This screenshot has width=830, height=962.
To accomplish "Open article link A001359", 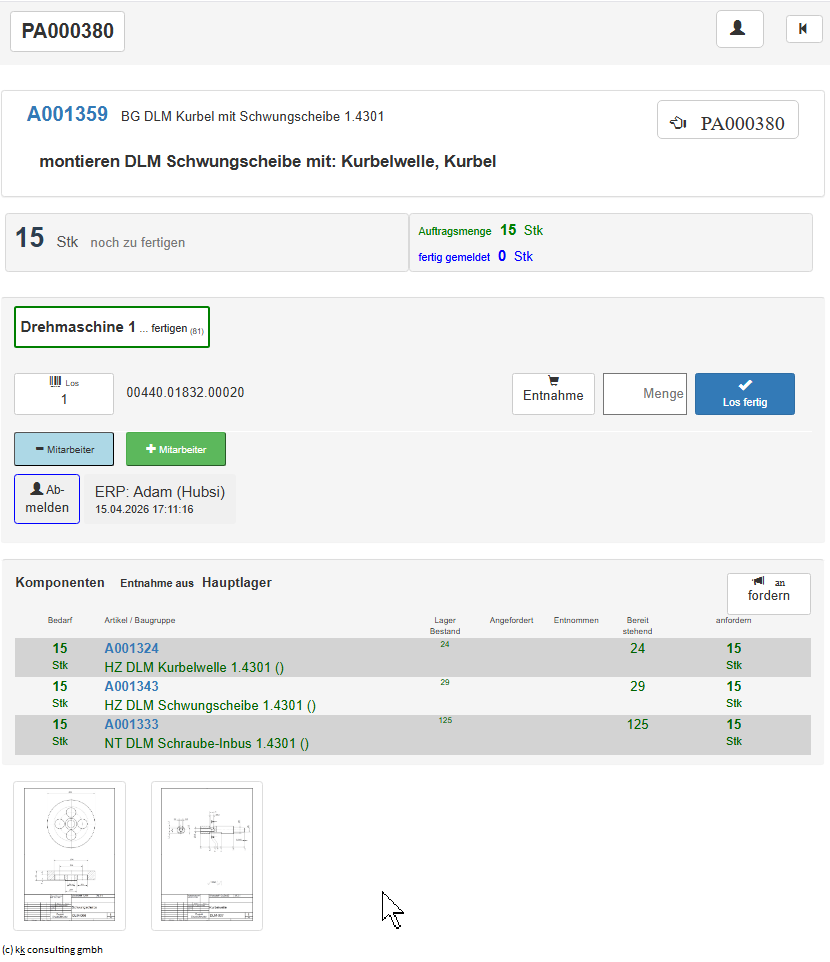I will [x=67, y=114].
